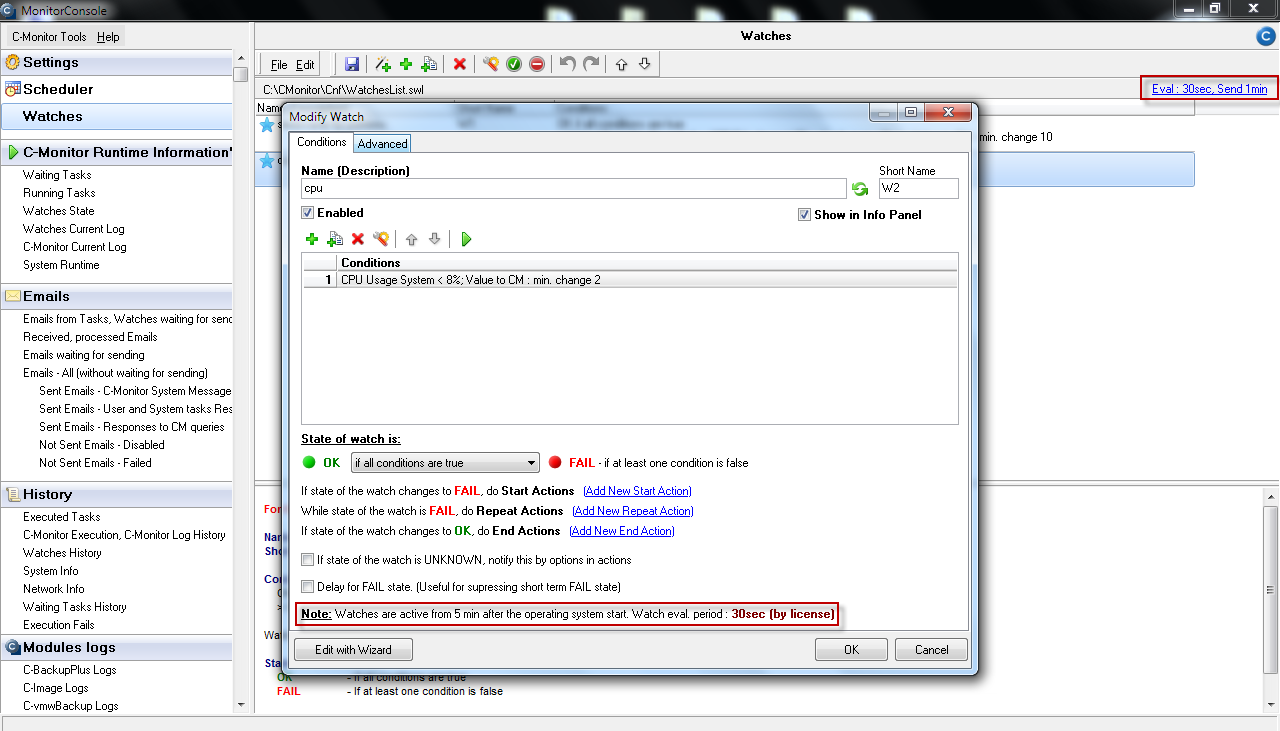Undo the last change in the Watches toolbar
Image resolution: width=1280 pixels, height=731 pixels.
click(x=568, y=64)
